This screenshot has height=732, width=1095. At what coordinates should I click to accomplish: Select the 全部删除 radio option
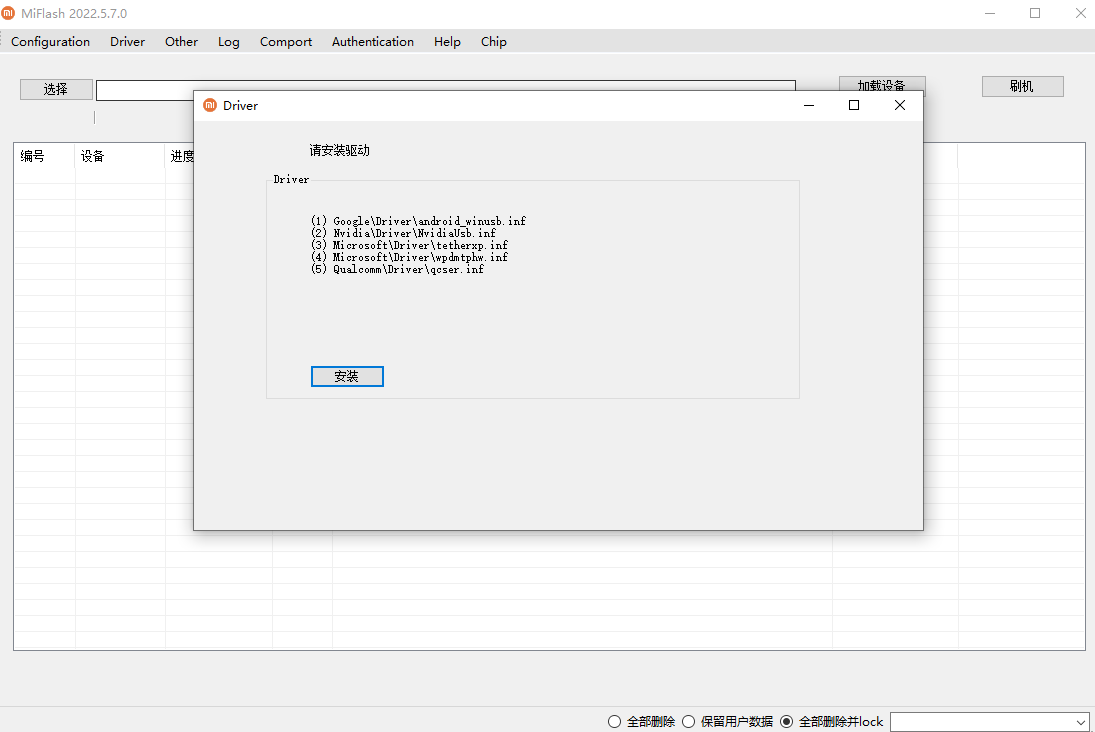pos(615,722)
